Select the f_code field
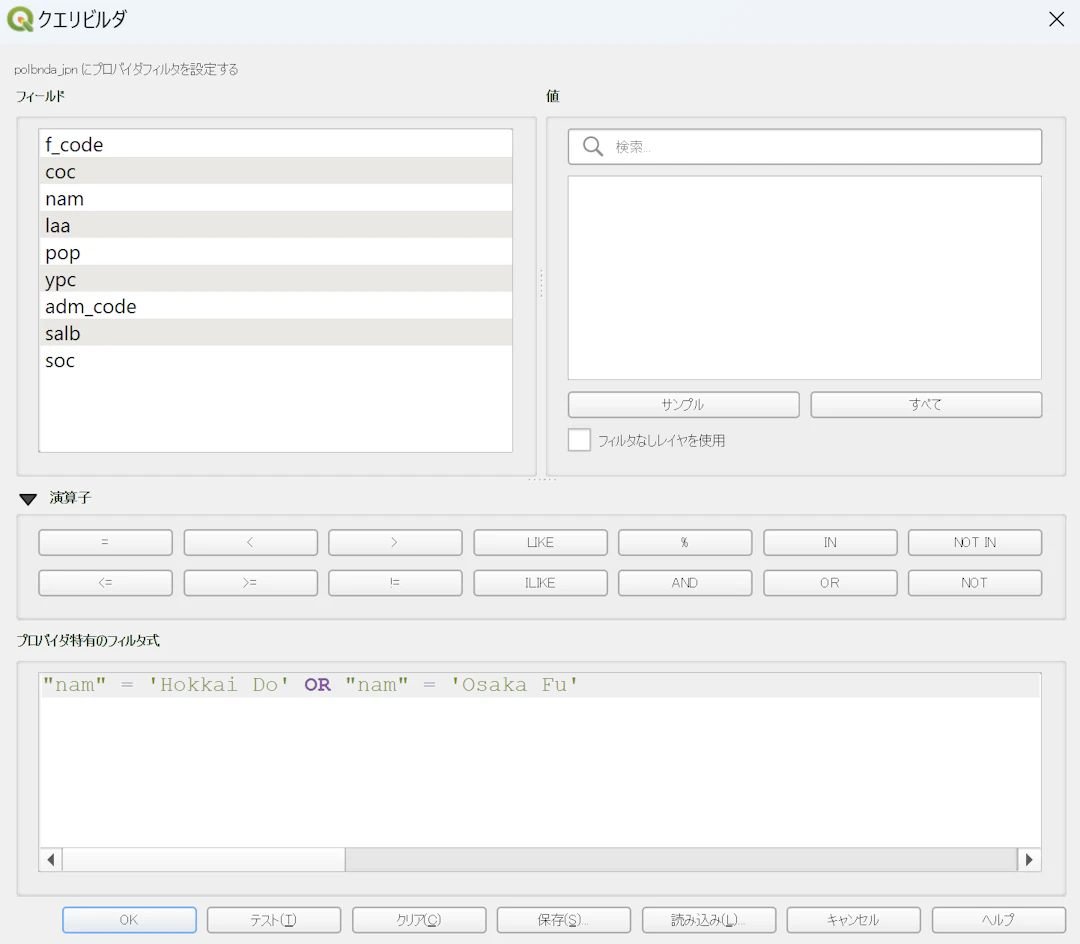The height and width of the screenshot is (944, 1080). pyautogui.click(x=276, y=144)
